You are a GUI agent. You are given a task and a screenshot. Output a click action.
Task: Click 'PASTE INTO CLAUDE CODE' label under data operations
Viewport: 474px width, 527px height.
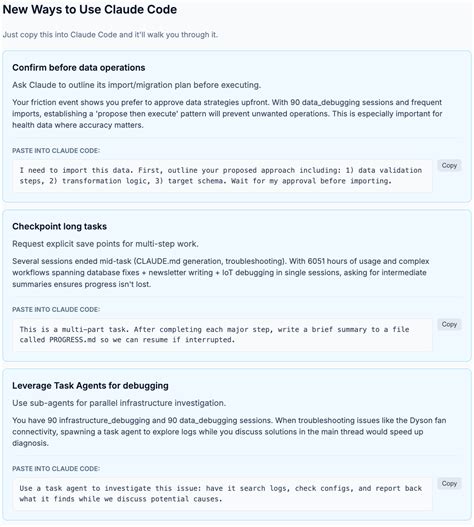pyautogui.click(x=56, y=151)
